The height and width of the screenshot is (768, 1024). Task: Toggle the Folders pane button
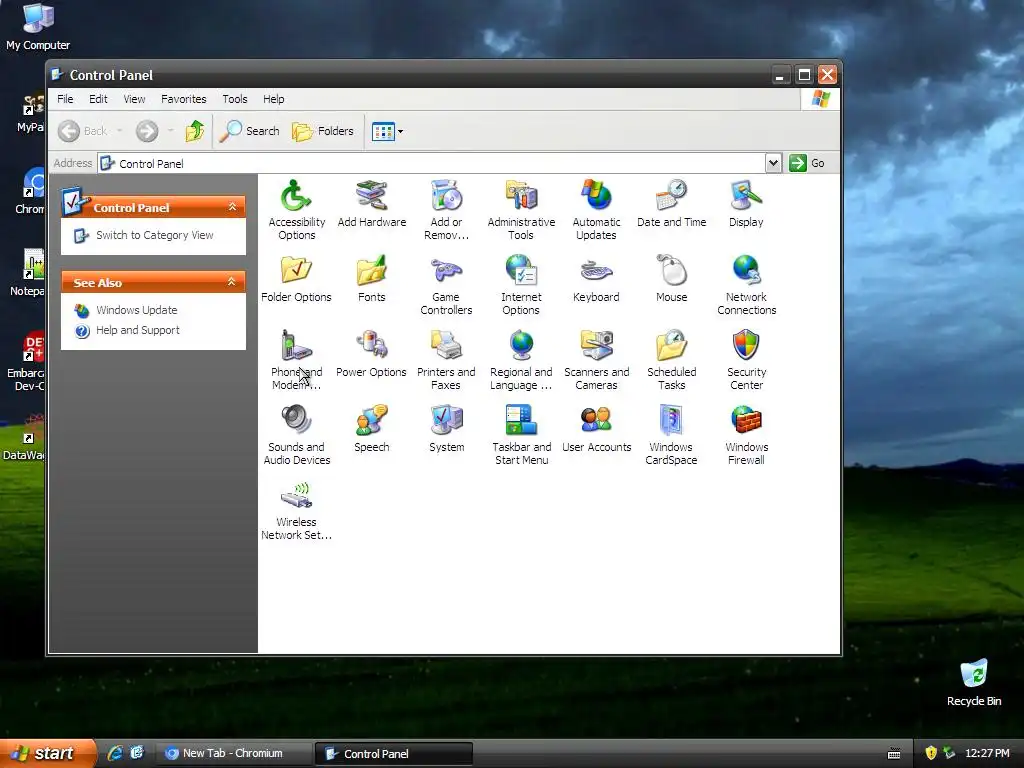pos(323,131)
